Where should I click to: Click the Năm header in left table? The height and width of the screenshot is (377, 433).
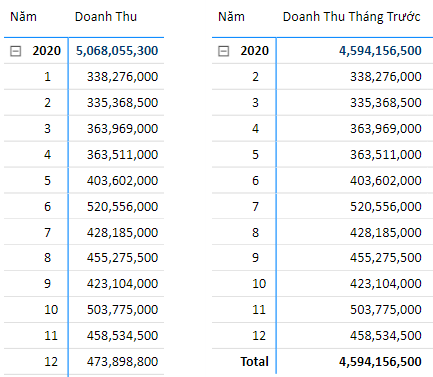click(23, 17)
